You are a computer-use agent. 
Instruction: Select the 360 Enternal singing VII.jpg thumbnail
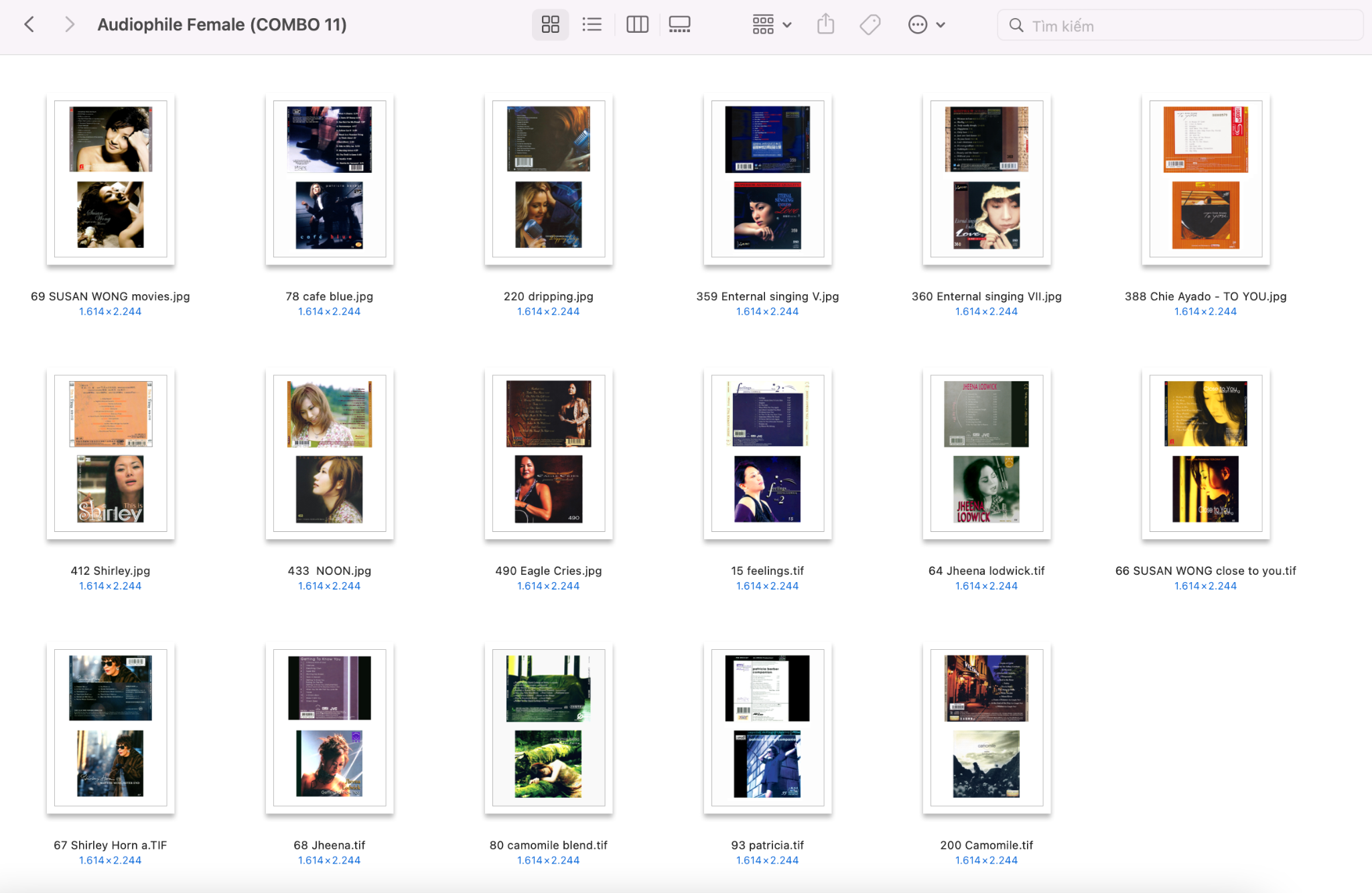pos(987,179)
